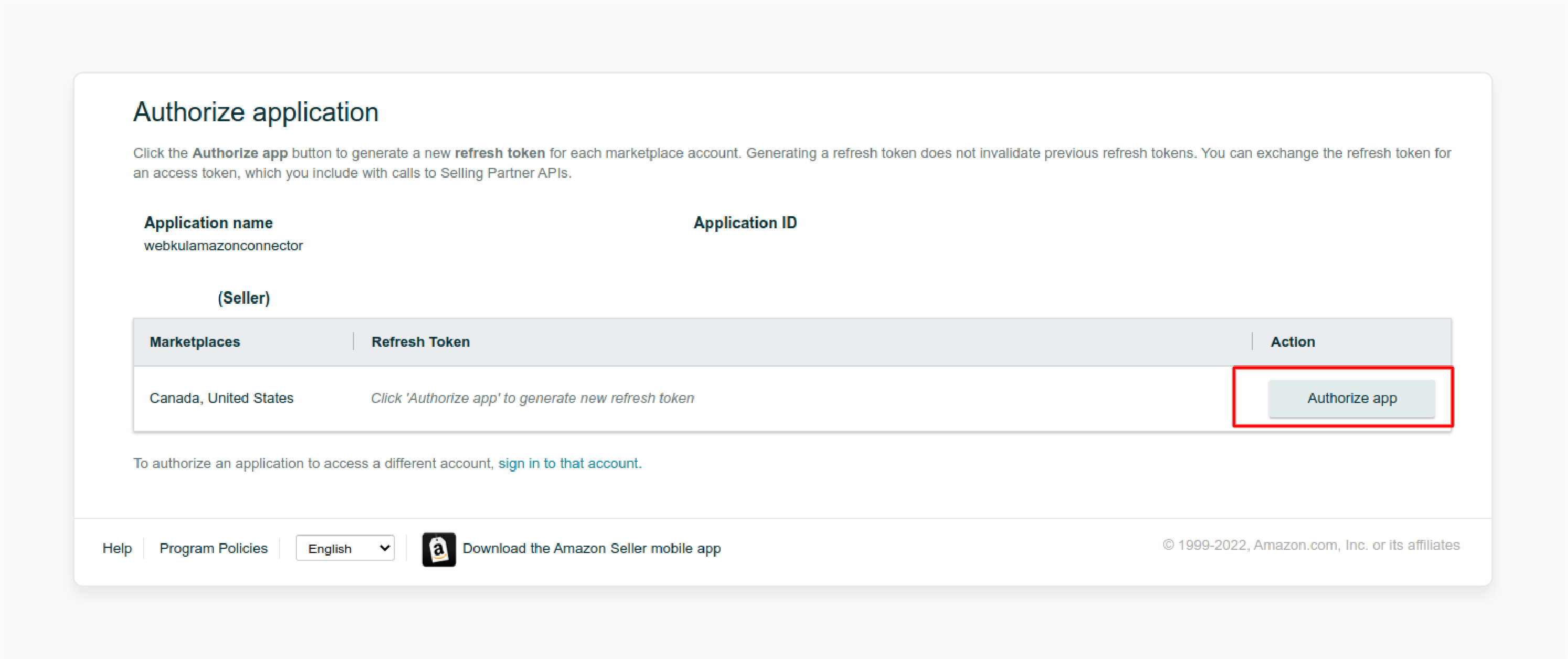Image resolution: width=1568 pixels, height=659 pixels.
Task: Click the refresh token placeholder text
Action: [x=533, y=398]
